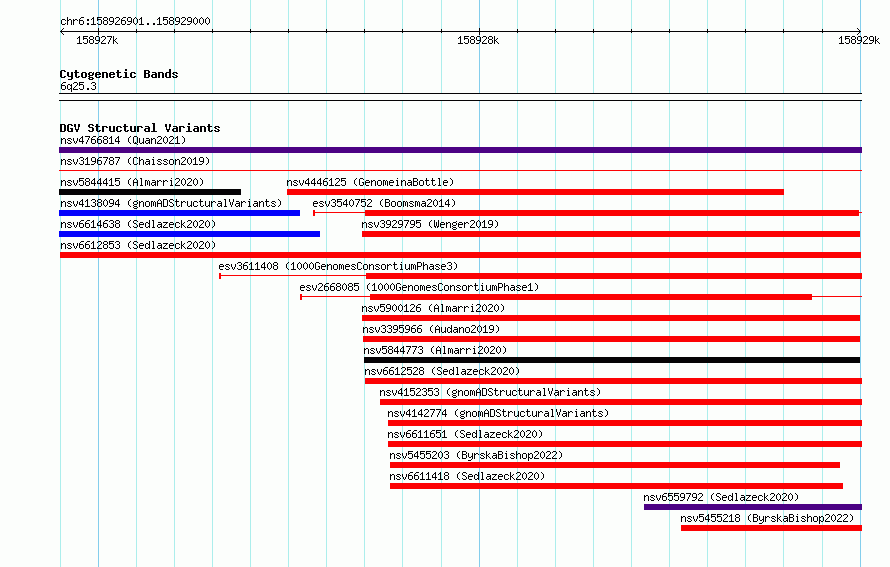Open nsv3929795 (Wenger2019) variant label
The image size is (890, 567).
point(430,224)
